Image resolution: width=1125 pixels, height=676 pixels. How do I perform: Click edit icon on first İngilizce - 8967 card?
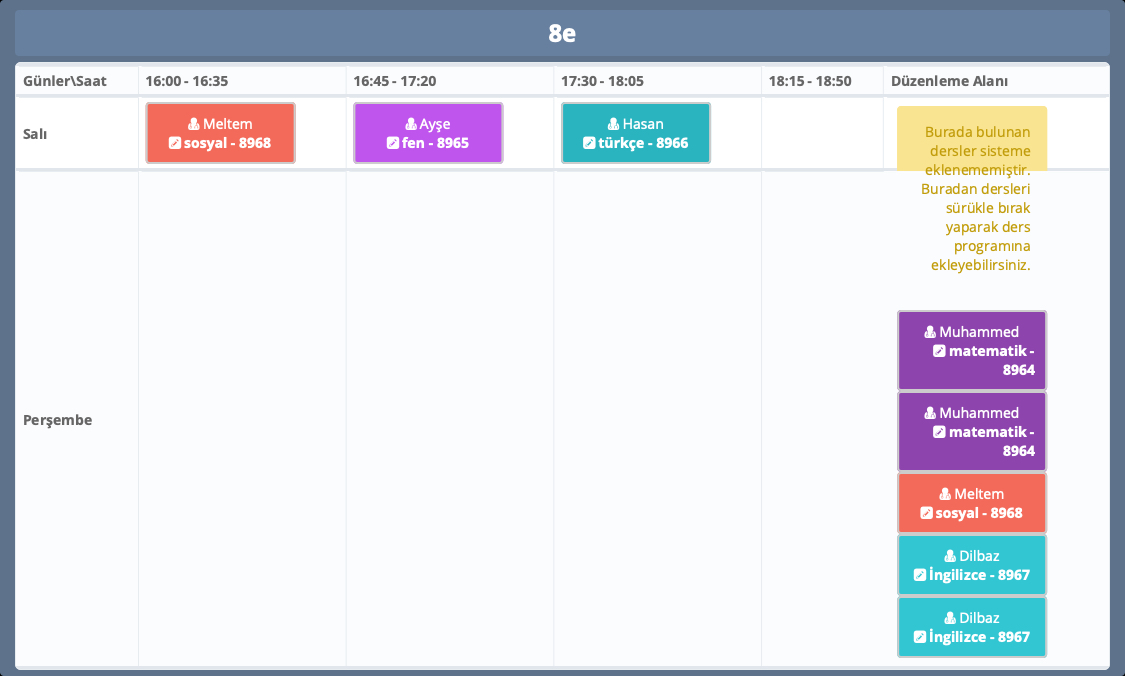coord(920,575)
